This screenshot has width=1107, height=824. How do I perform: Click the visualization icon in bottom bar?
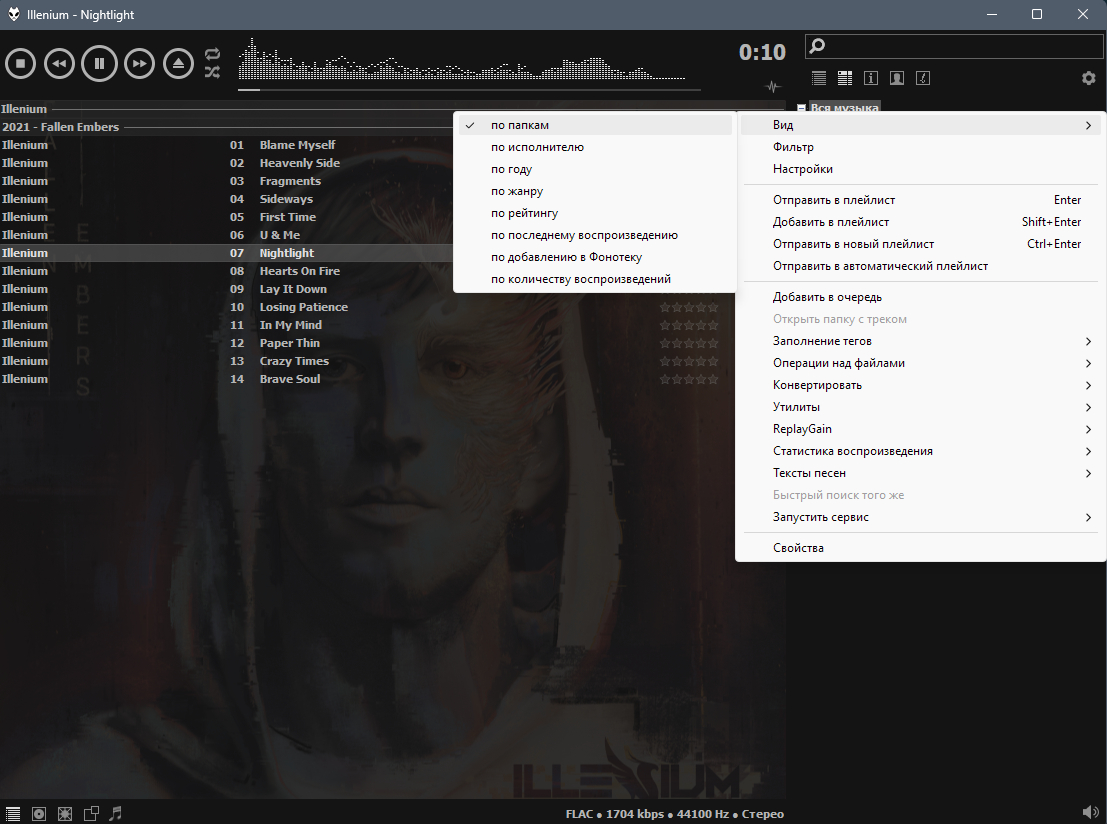[65, 814]
